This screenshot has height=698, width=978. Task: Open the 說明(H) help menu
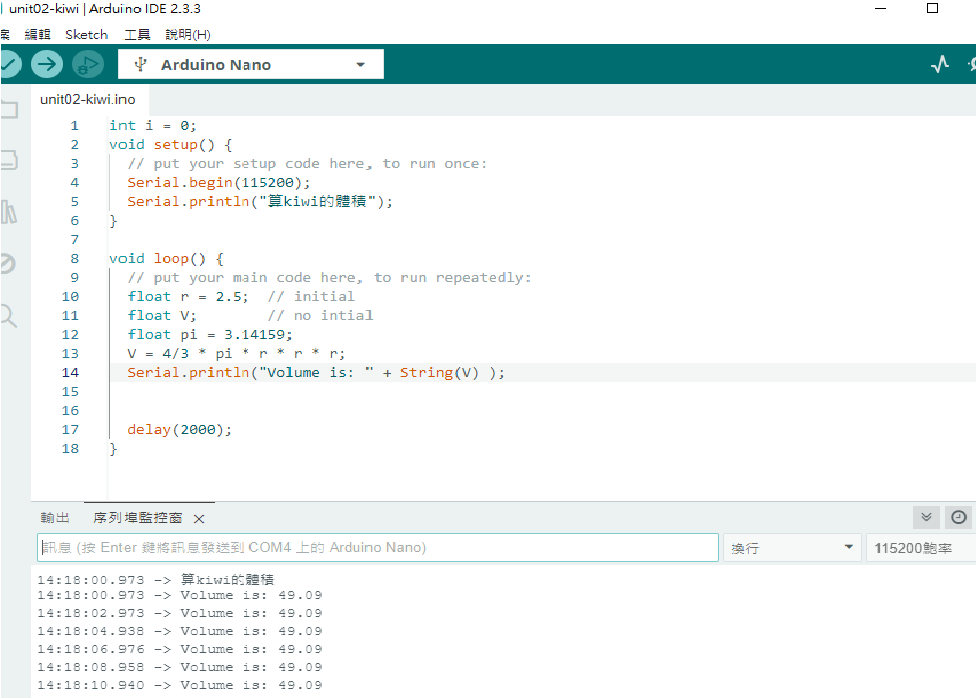pyautogui.click(x=188, y=34)
